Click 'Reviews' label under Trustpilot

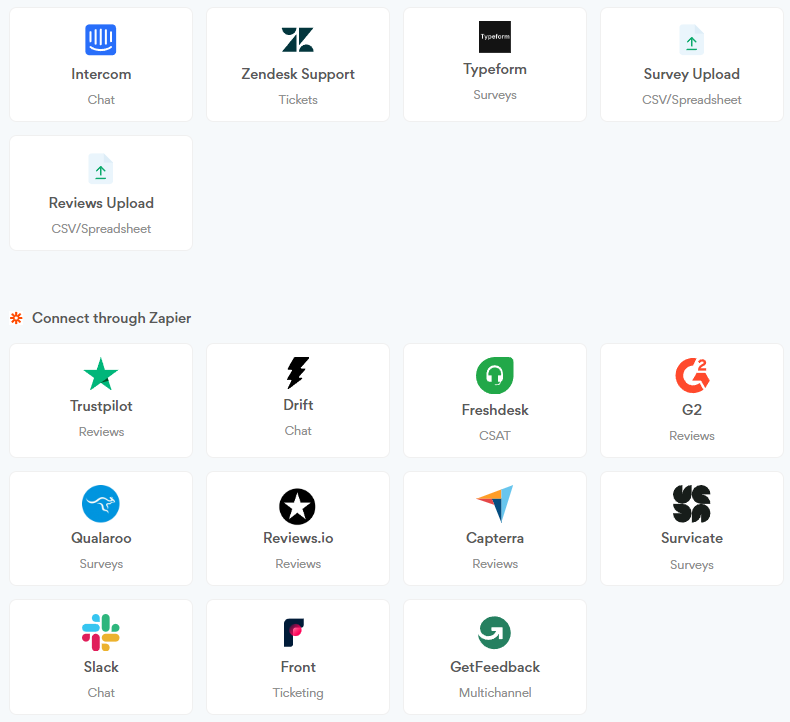click(x=101, y=432)
